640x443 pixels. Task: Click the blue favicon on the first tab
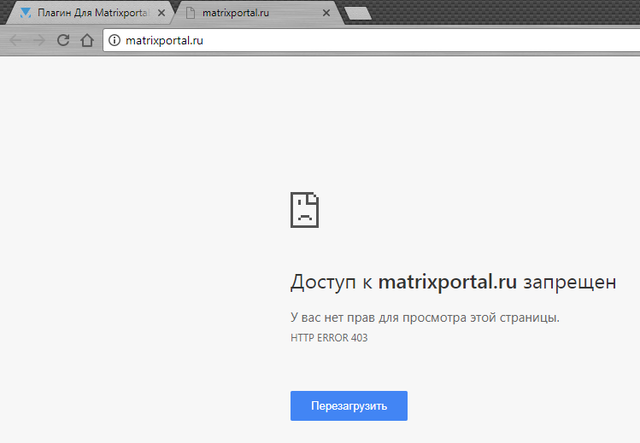click(x=25, y=13)
